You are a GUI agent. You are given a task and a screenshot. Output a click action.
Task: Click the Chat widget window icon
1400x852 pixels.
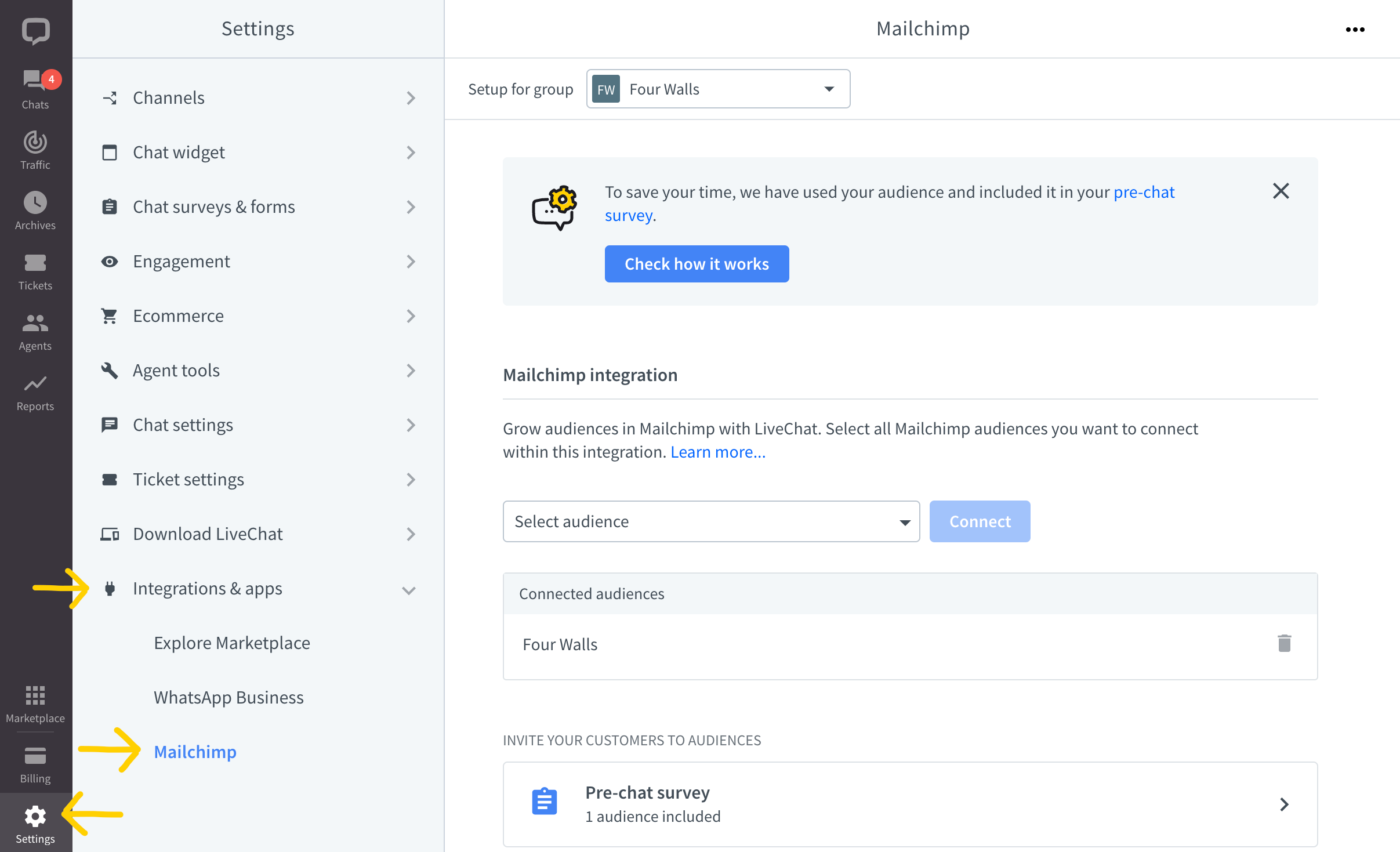click(110, 153)
